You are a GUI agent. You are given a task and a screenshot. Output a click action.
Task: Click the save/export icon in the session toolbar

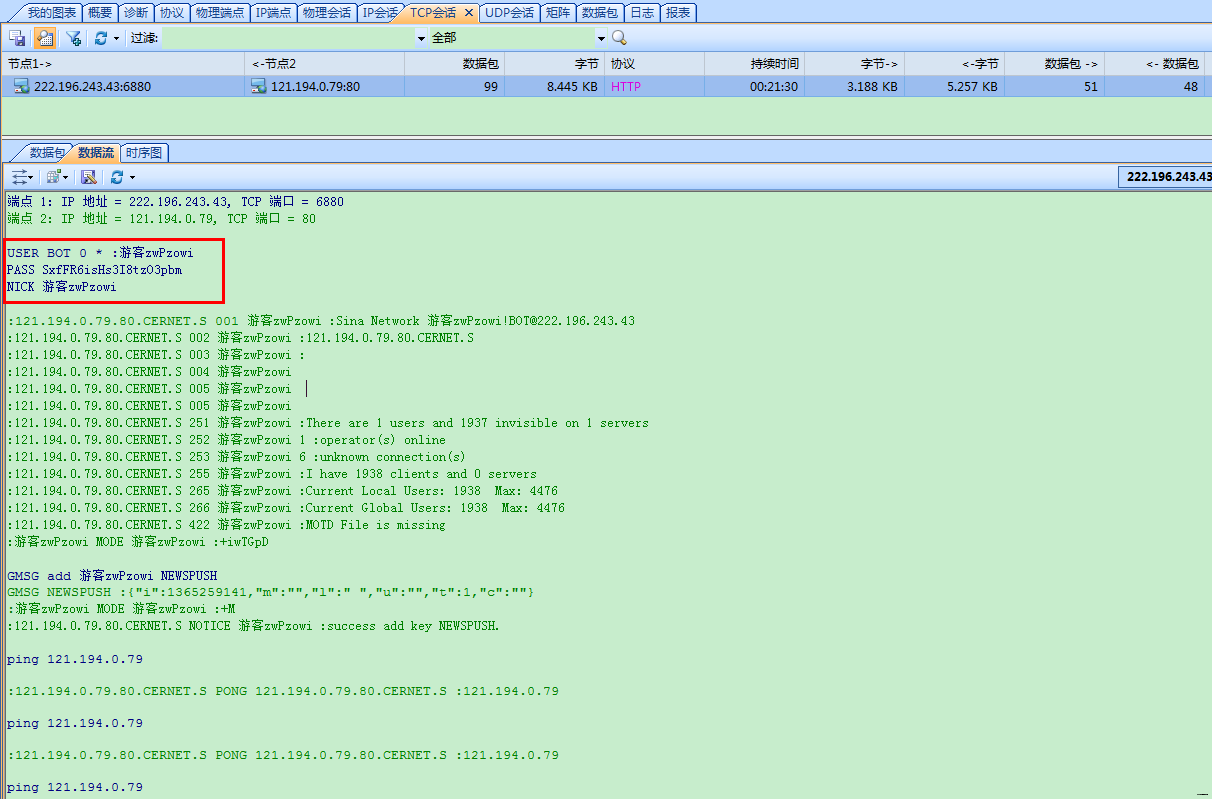pos(17,38)
